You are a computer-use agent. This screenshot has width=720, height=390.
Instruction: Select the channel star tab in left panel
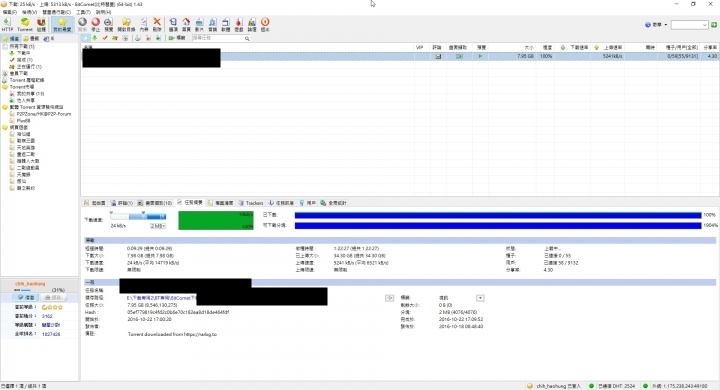[x=11, y=39]
